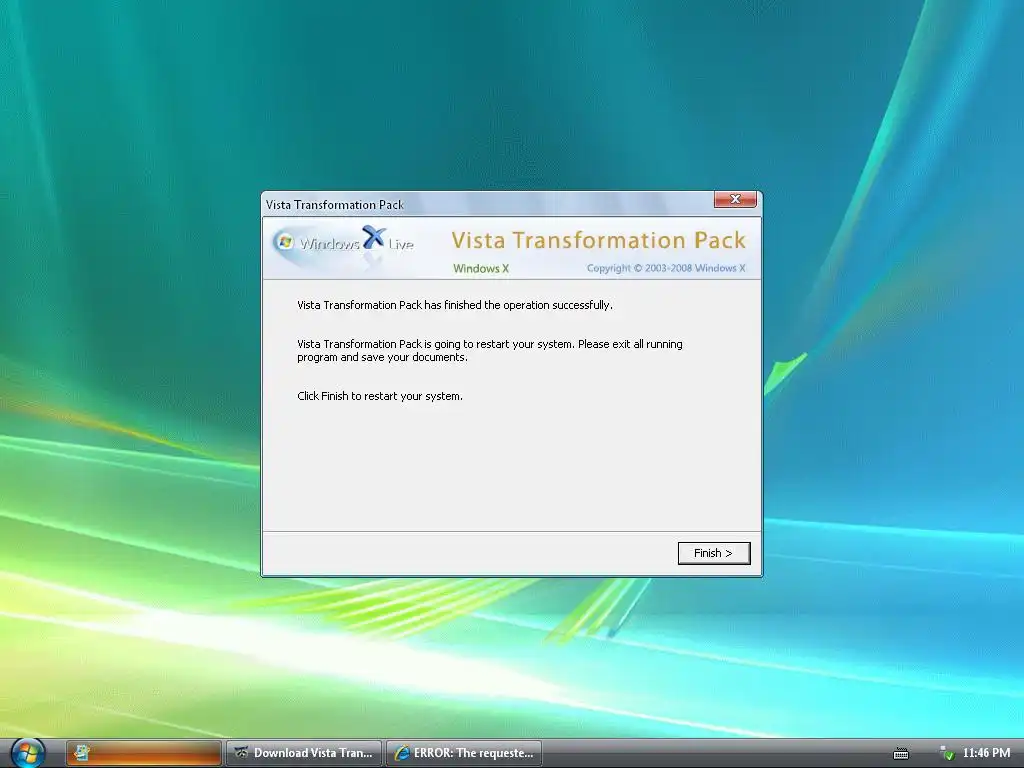
Task: Select the orange highlighted taskbar button
Action: click(144, 753)
